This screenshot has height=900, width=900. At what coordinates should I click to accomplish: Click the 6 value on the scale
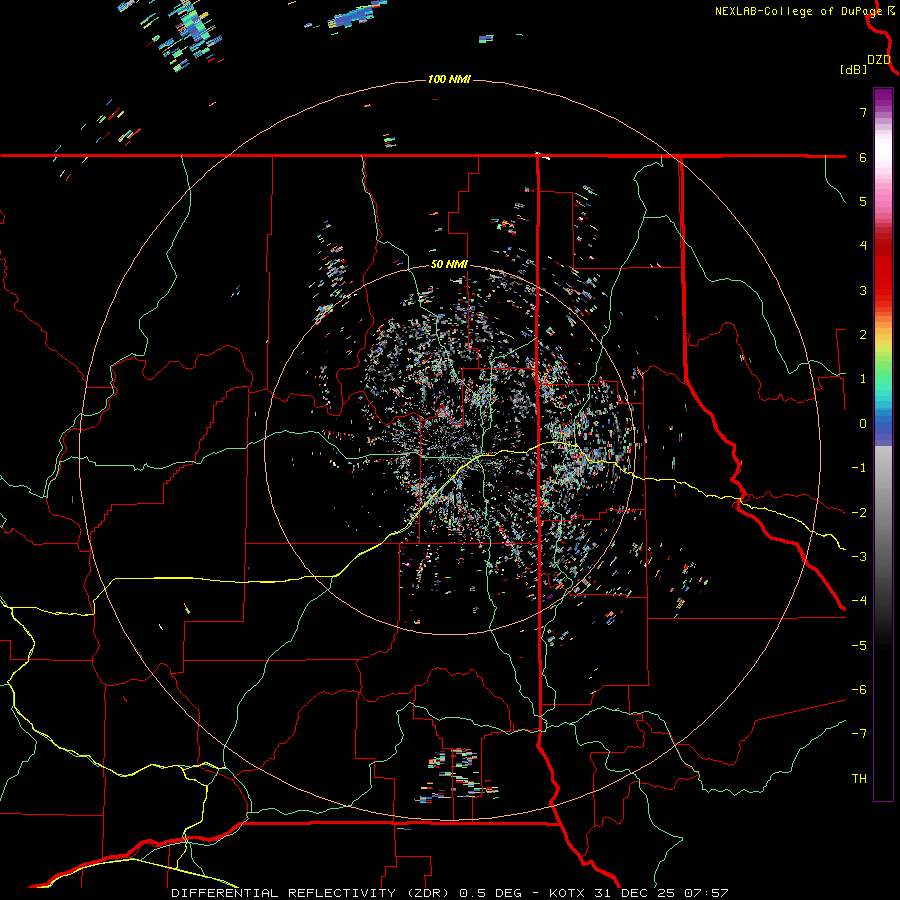pos(863,157)
